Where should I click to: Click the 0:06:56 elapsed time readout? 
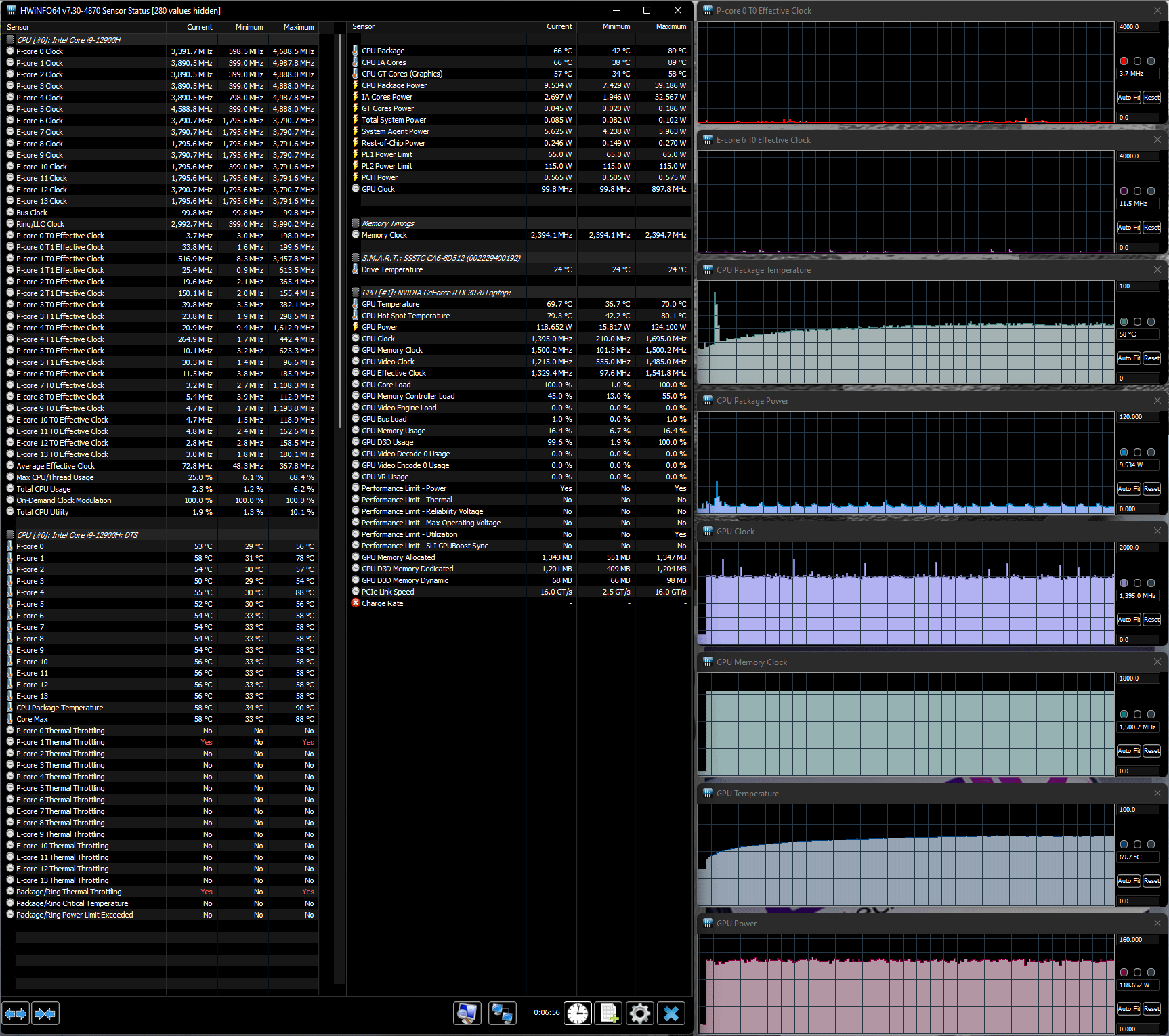pos(547,1013)
